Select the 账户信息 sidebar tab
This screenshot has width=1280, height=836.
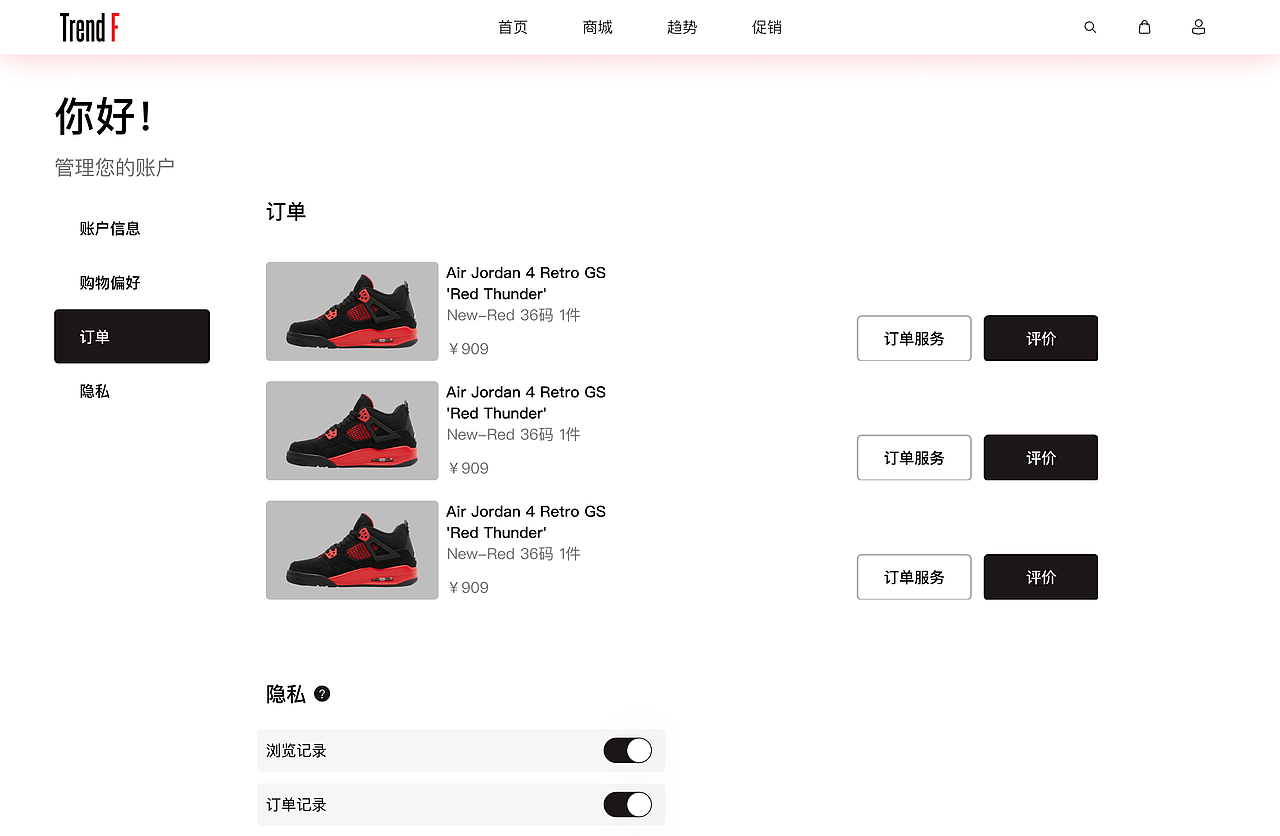[110, 228]
